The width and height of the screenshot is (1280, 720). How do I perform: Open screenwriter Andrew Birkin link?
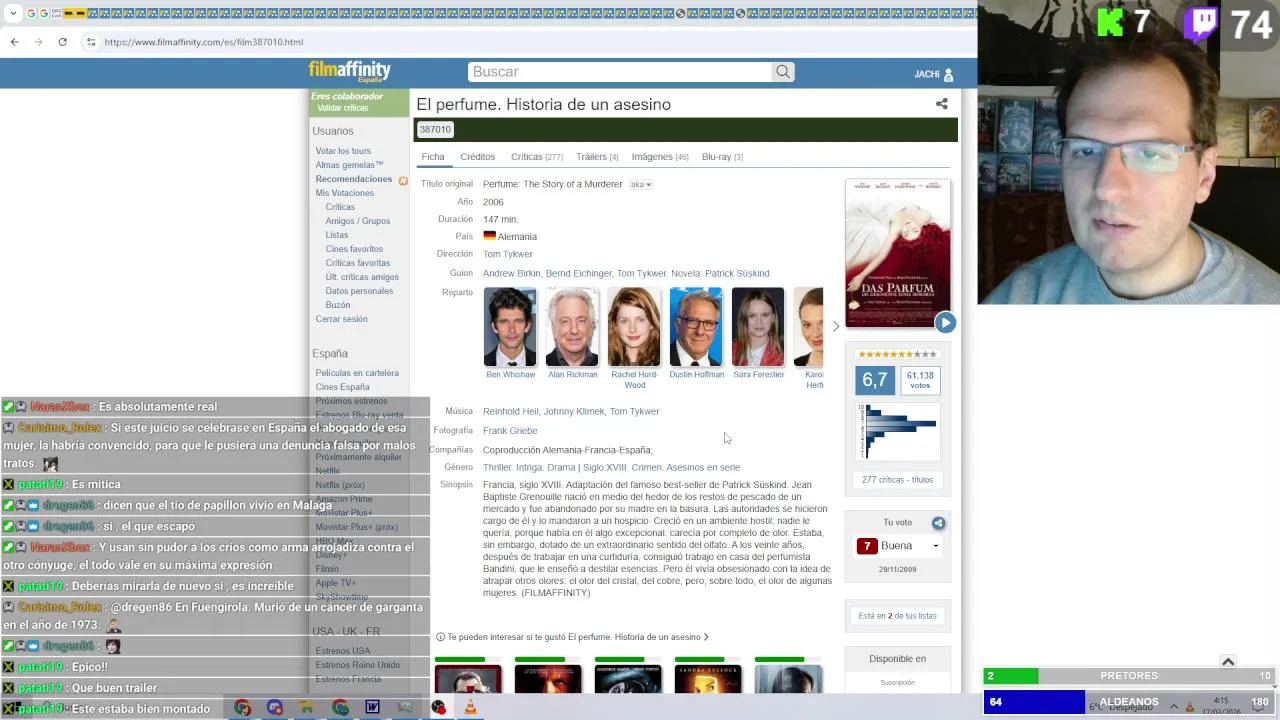pos(511,273)
